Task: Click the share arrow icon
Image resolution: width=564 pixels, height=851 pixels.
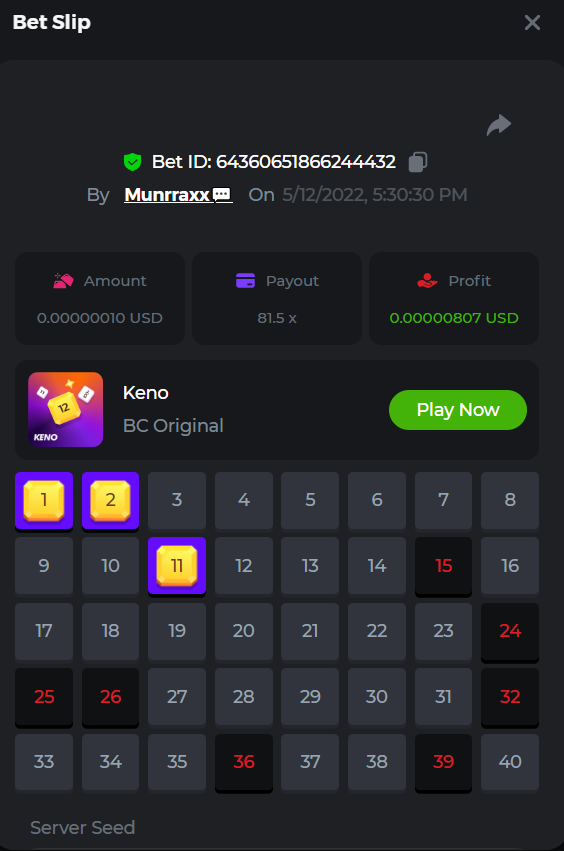Action: pyautogui.click(x=499, y=125)
